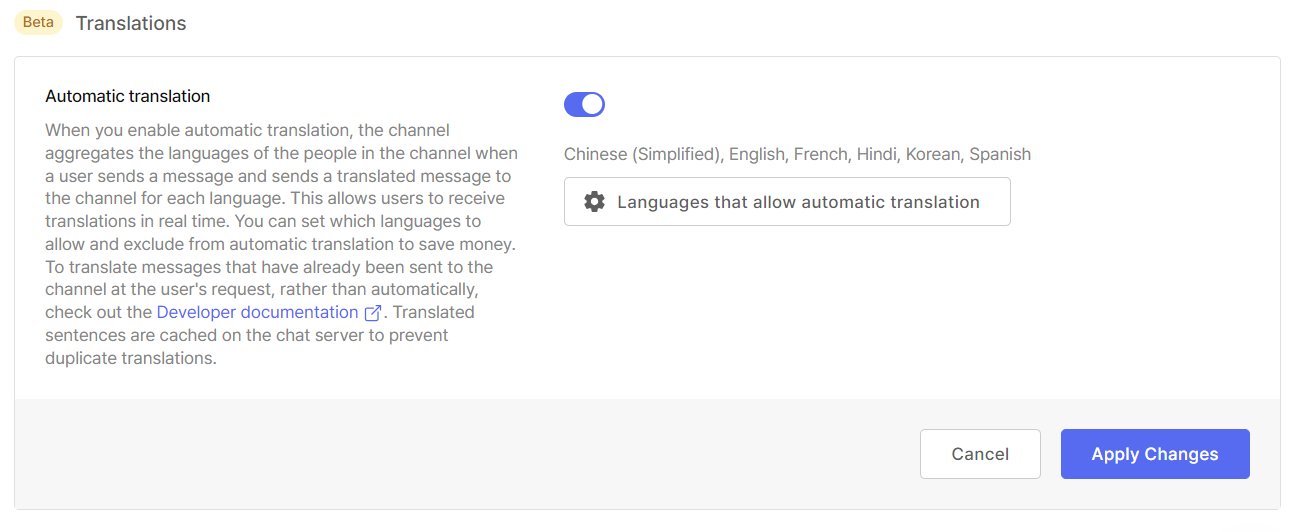
Task: Click the enabled languages list text
Action: (797, 154)
